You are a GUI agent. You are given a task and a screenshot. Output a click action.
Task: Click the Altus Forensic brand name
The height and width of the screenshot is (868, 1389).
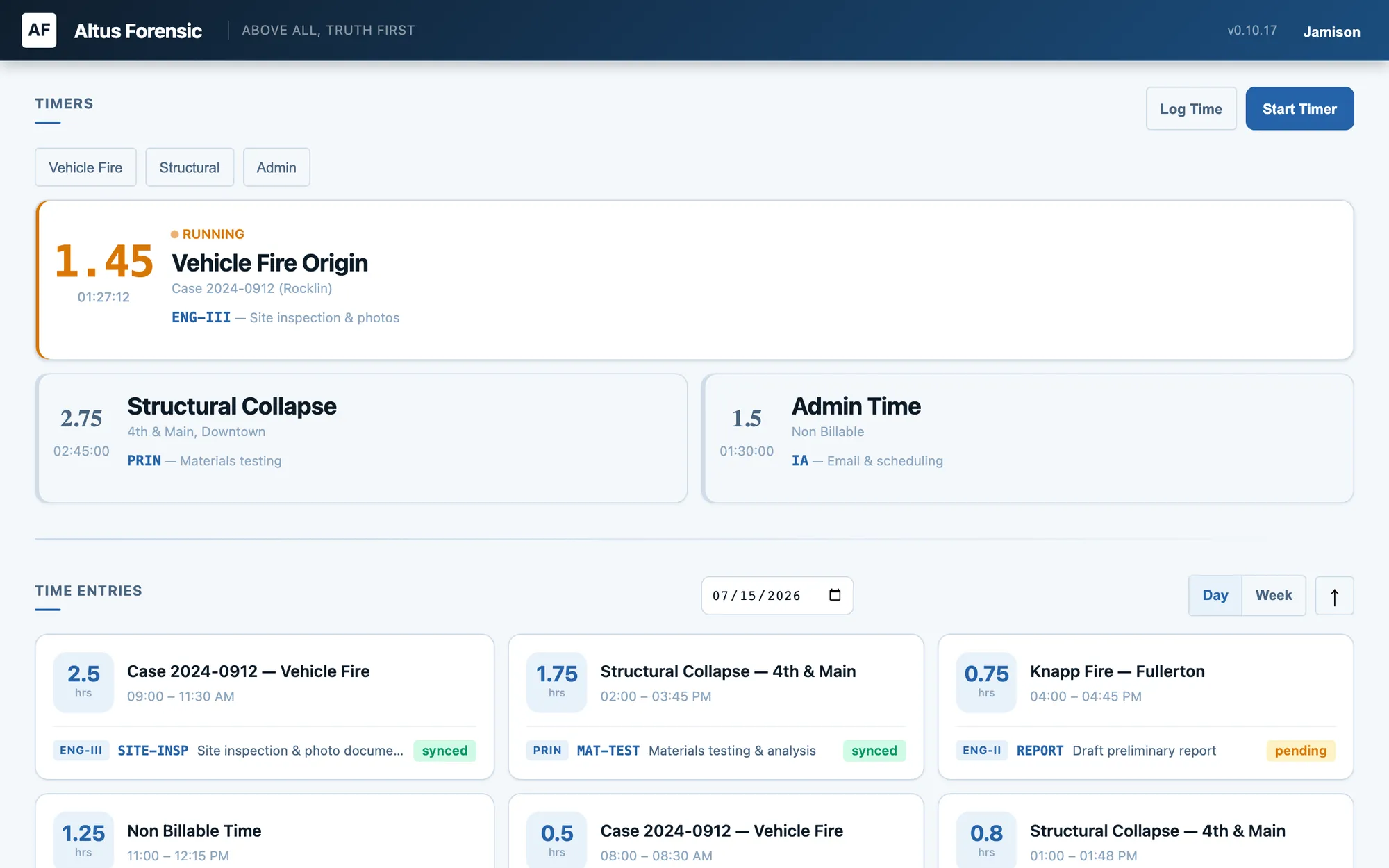pyautogui.click(x=138, y=31)
